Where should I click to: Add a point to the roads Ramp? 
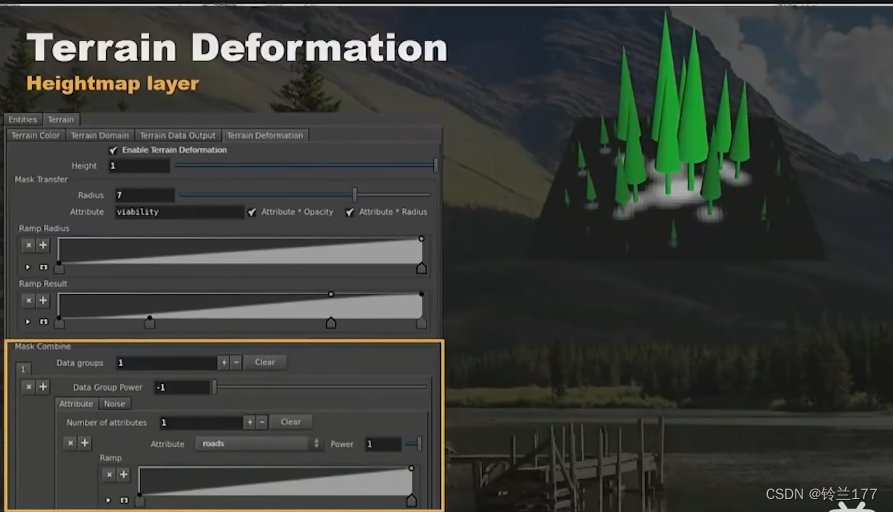[x=123, y=474]
